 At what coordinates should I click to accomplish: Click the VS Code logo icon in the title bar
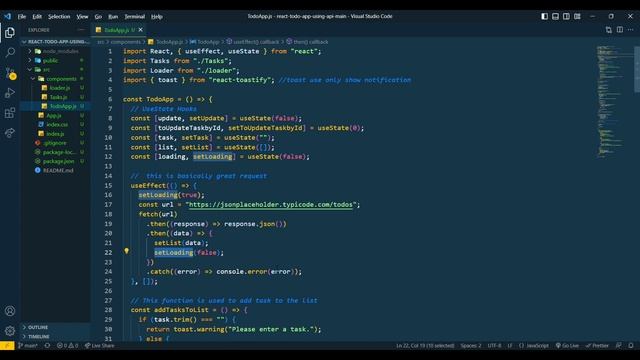pyautogui.click(x=8, y=16)
